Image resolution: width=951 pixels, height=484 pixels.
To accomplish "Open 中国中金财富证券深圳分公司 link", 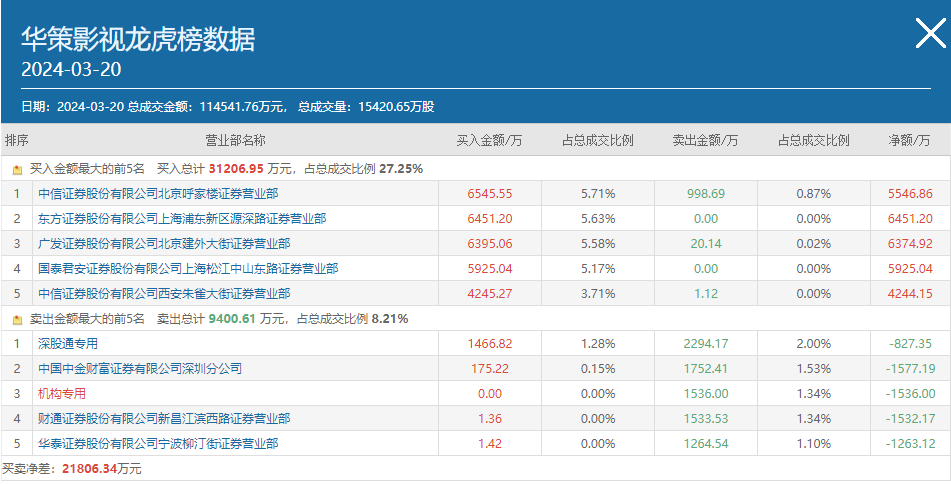I will click(139, 369).
